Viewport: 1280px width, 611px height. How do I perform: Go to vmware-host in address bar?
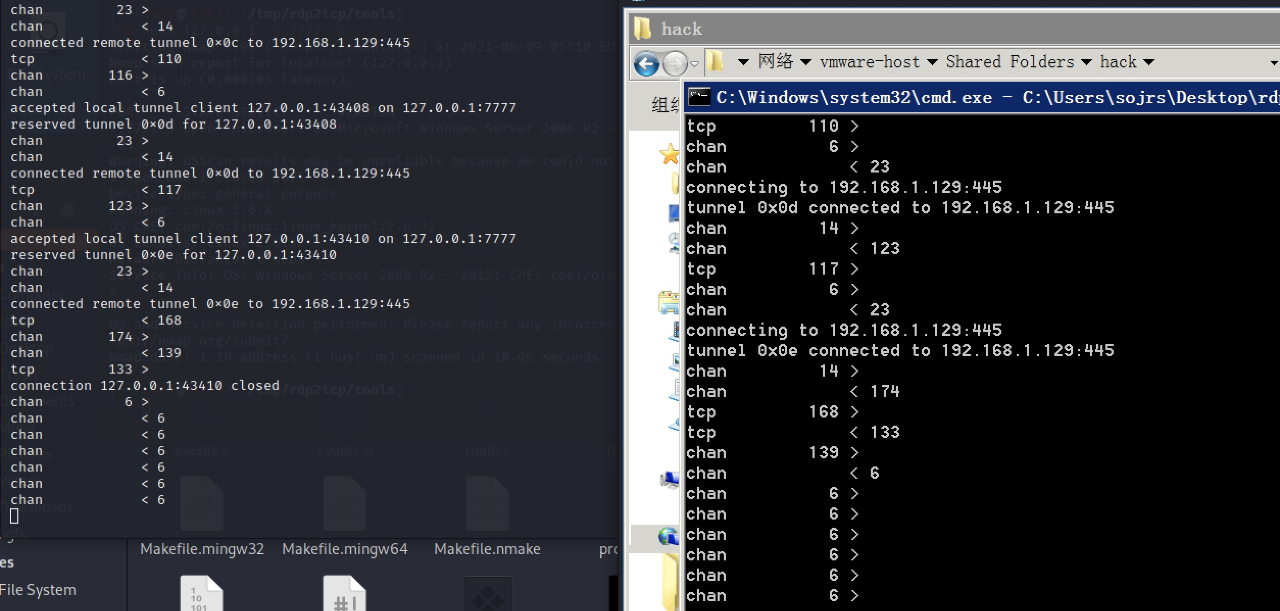pyautogui.click(x=869, y=62)
